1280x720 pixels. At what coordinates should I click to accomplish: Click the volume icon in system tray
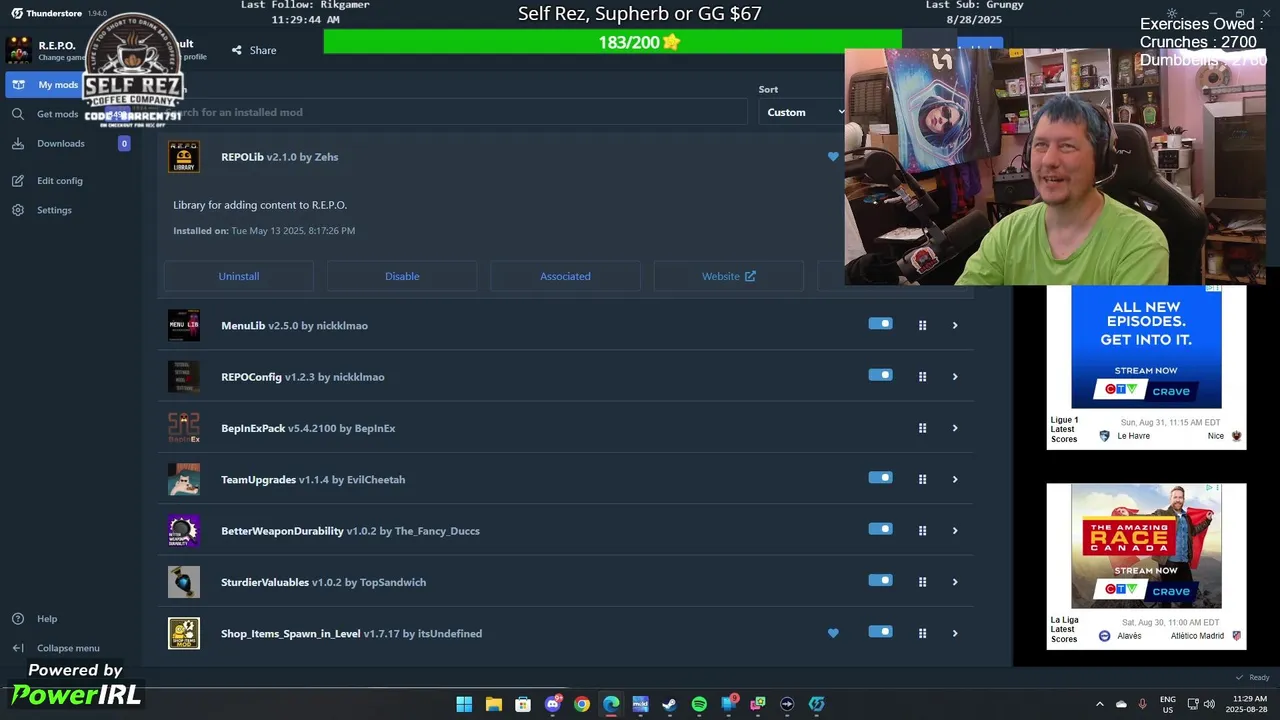click(1209, 704)
